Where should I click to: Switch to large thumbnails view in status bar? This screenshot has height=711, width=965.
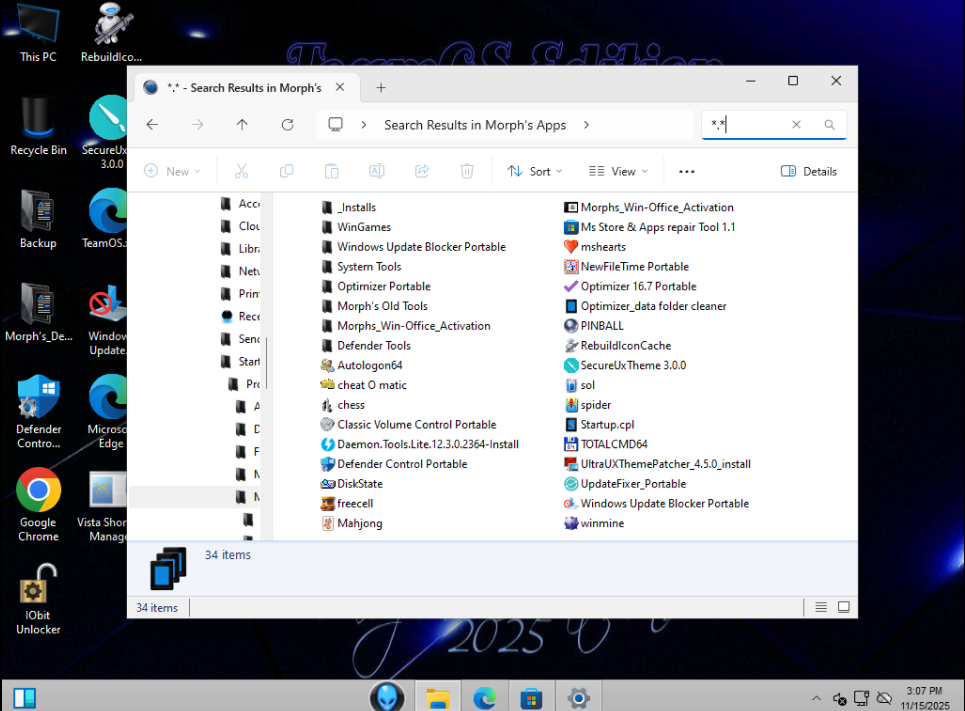click(844, 607)
